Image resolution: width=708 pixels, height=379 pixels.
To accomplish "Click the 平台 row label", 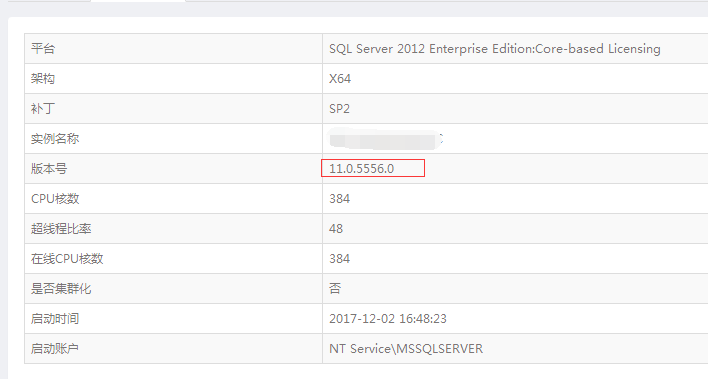I will click(43, 48).
